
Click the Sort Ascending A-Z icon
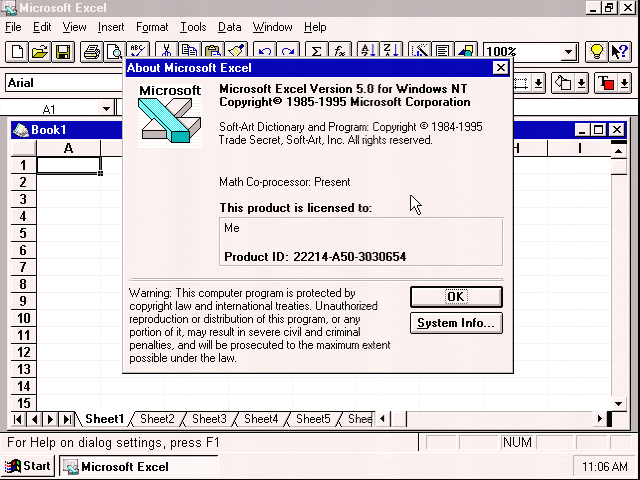(x=368, y=51)
